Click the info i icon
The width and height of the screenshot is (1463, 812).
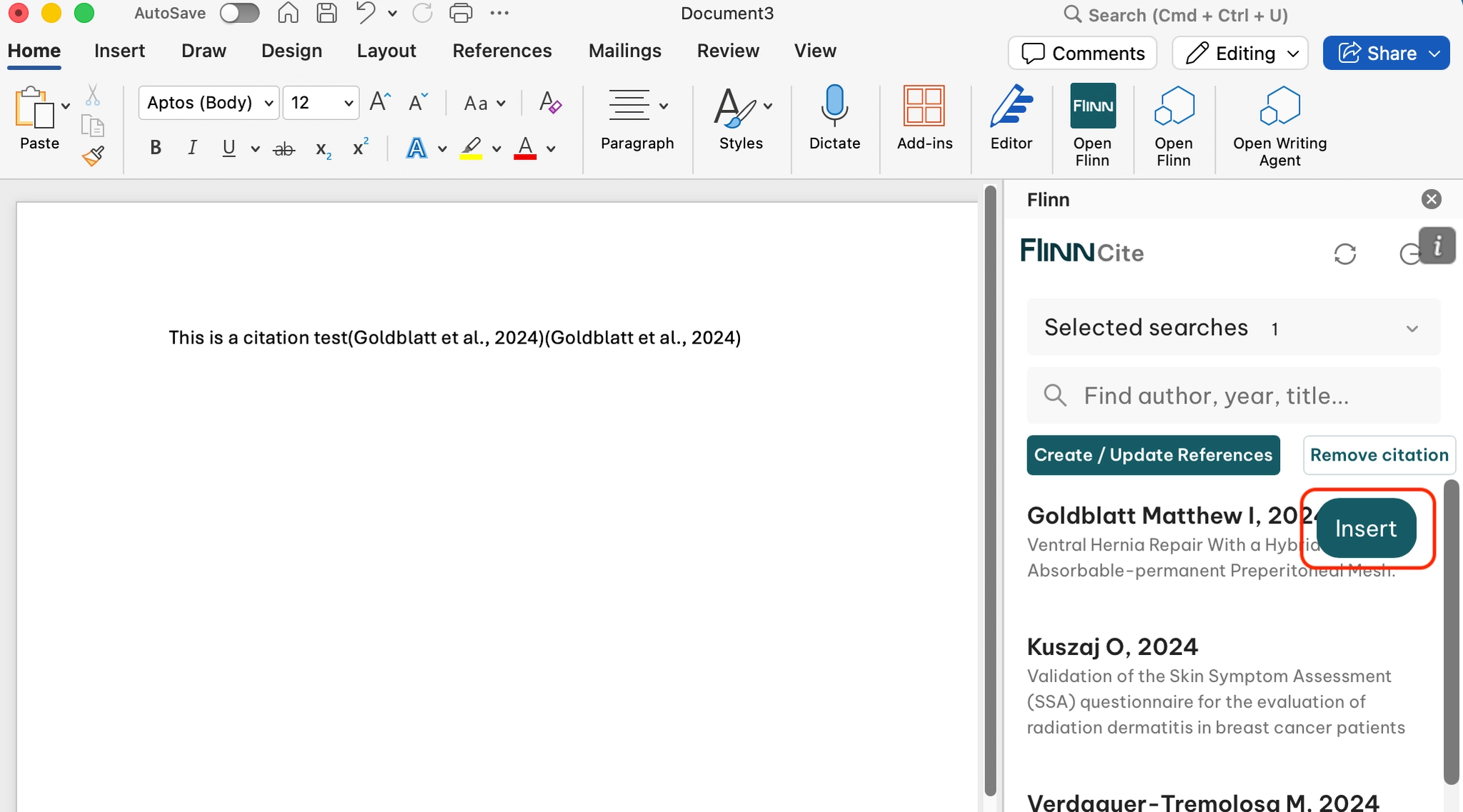(1437, 246)
